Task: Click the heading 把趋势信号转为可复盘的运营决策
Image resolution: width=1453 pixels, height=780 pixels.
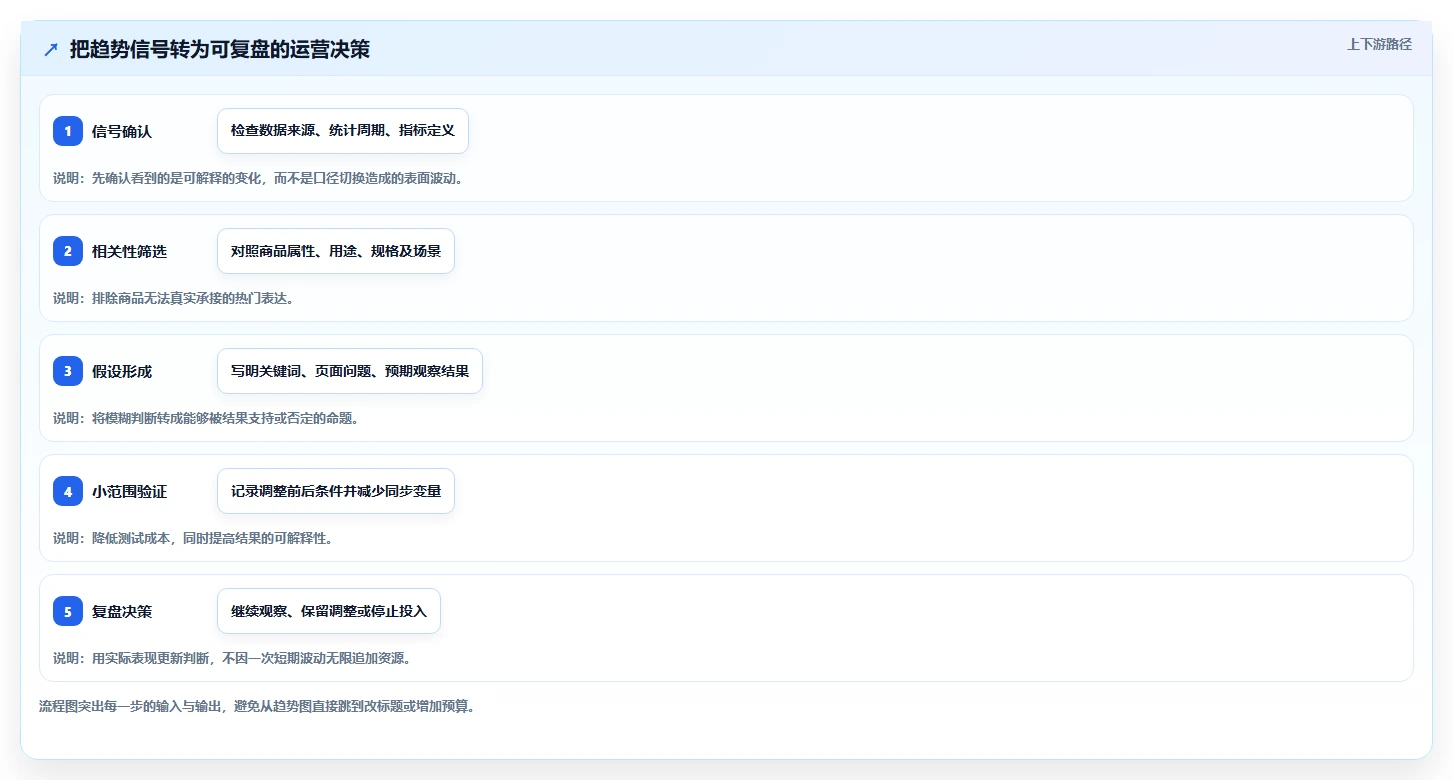Action: [x=220, y=49]
